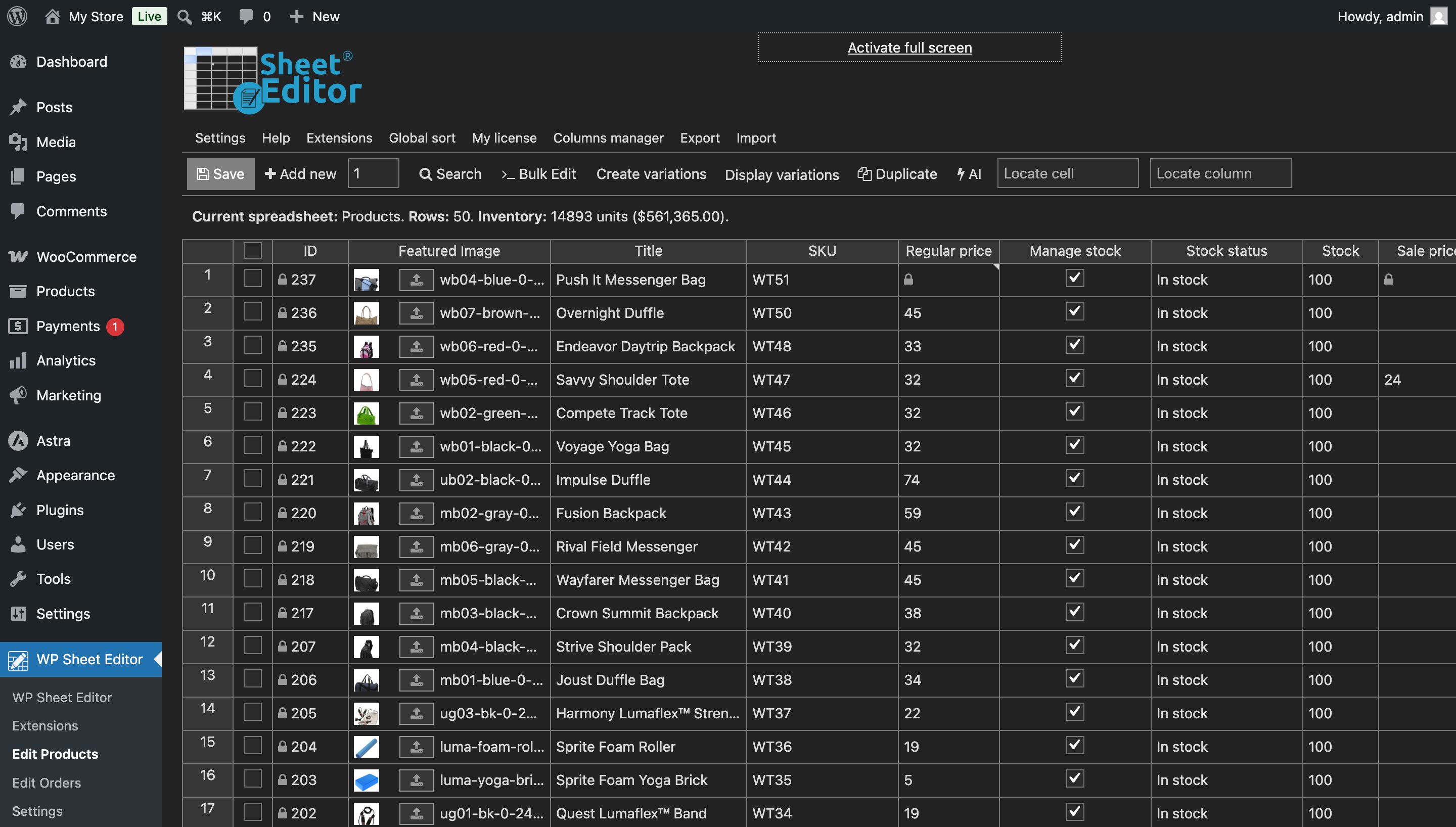1456x827 pixels.
Task: Toggle Manage stock for Voyage Yoga Bag
Action: click(1075, 445)
